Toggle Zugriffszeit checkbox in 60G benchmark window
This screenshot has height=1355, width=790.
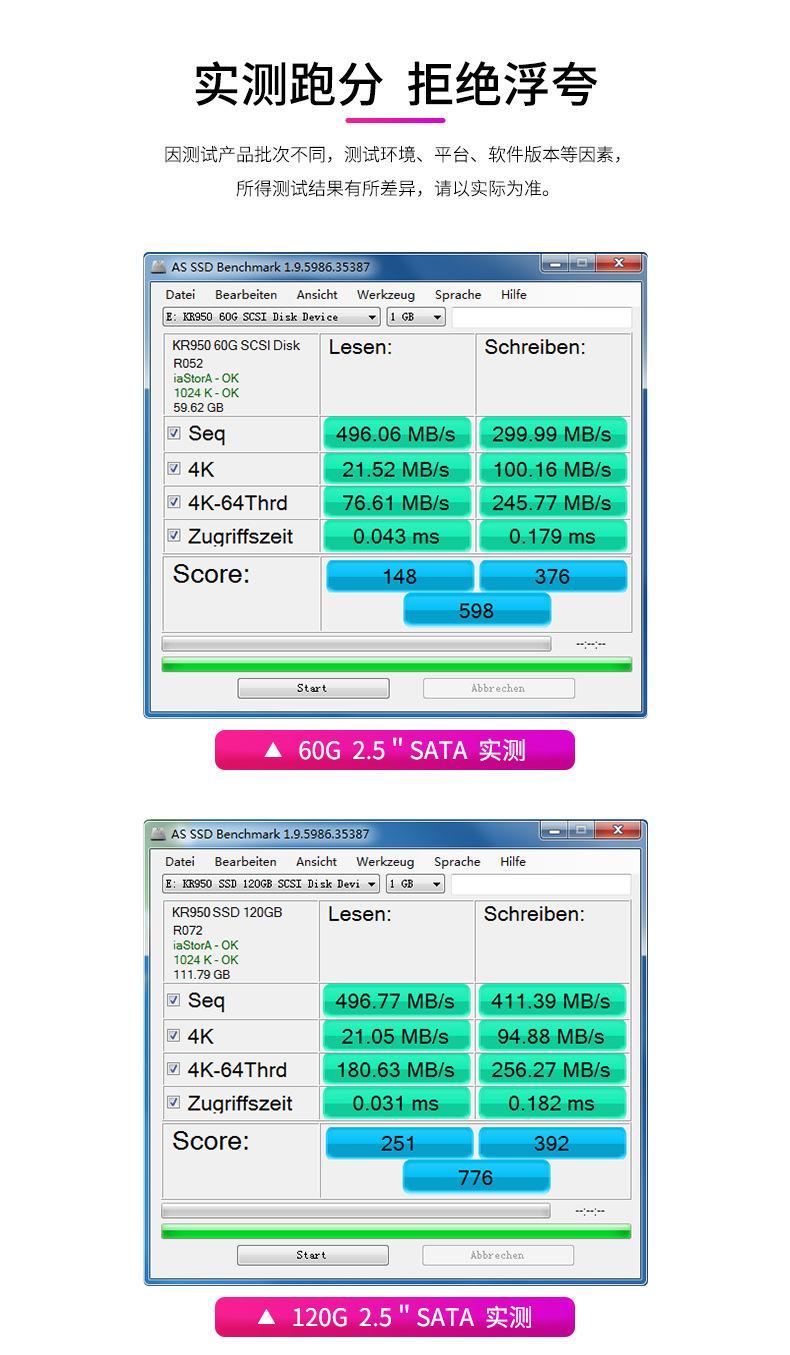pyautogui.click(x=174, y=536)
